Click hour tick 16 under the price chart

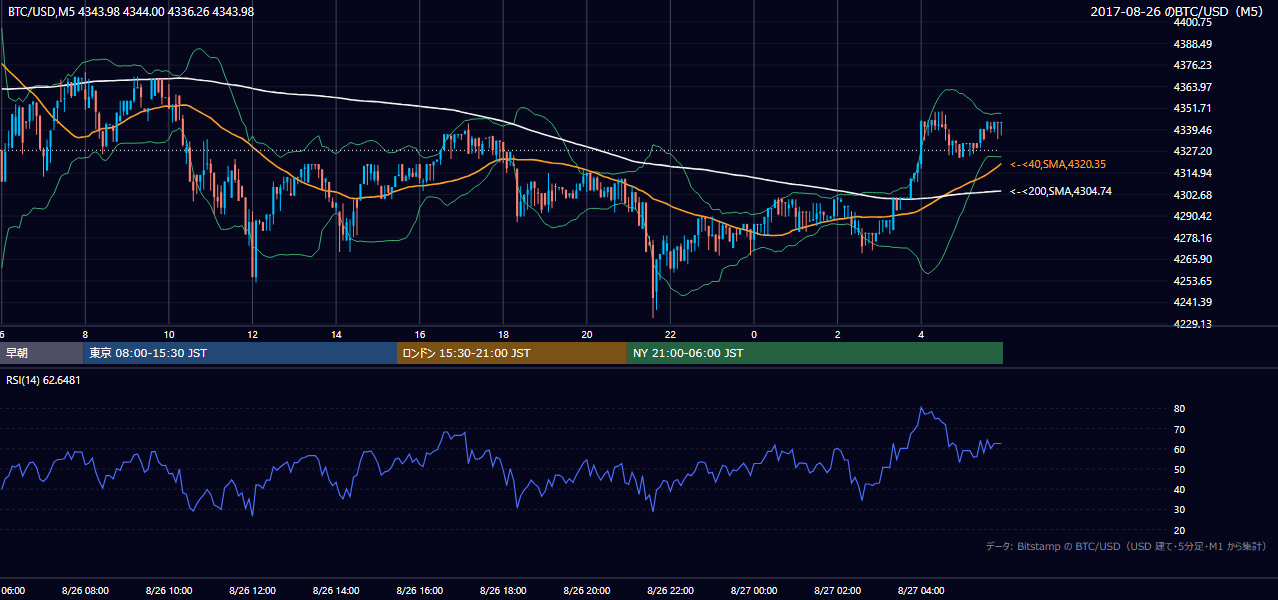[420, 335]
